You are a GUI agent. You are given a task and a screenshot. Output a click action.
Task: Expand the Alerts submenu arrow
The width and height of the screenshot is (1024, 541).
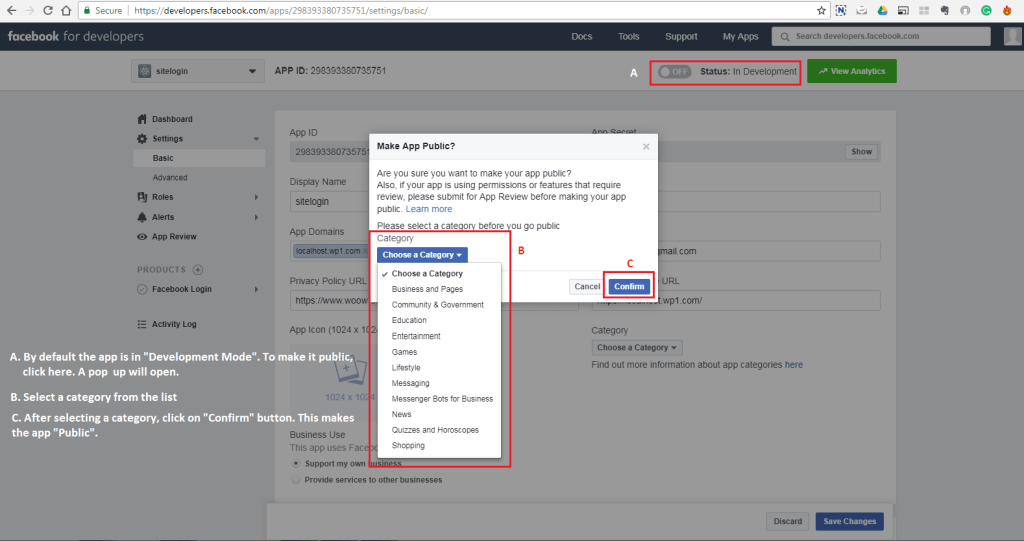point(256,217)
